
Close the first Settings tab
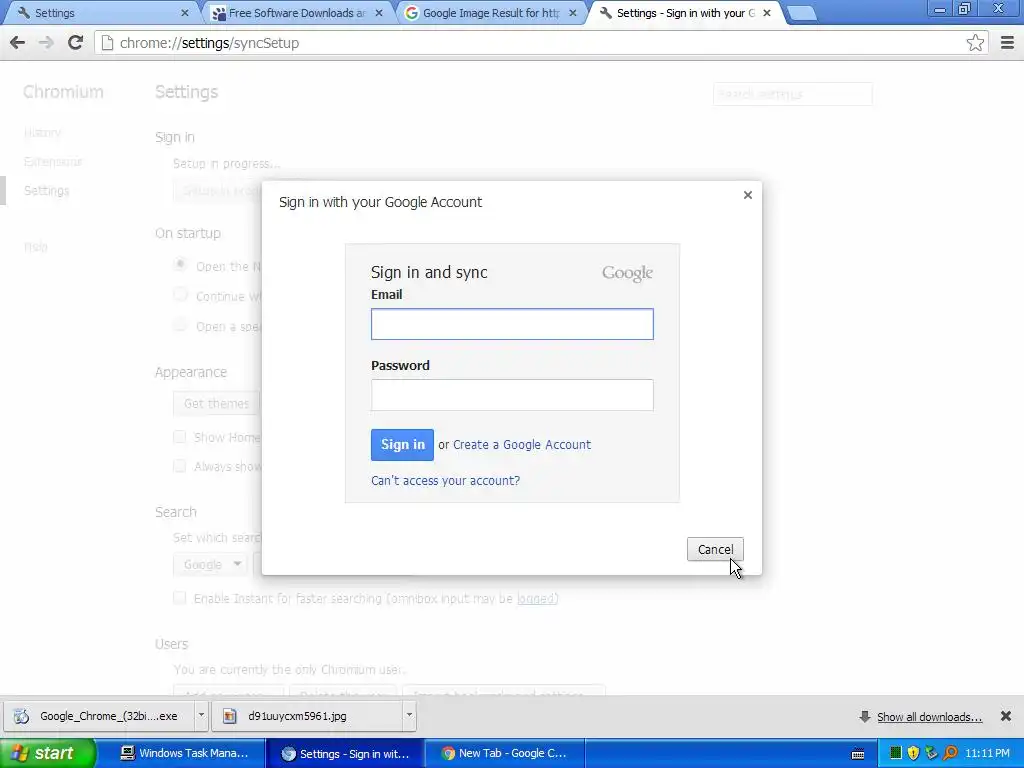pos(185,12)
